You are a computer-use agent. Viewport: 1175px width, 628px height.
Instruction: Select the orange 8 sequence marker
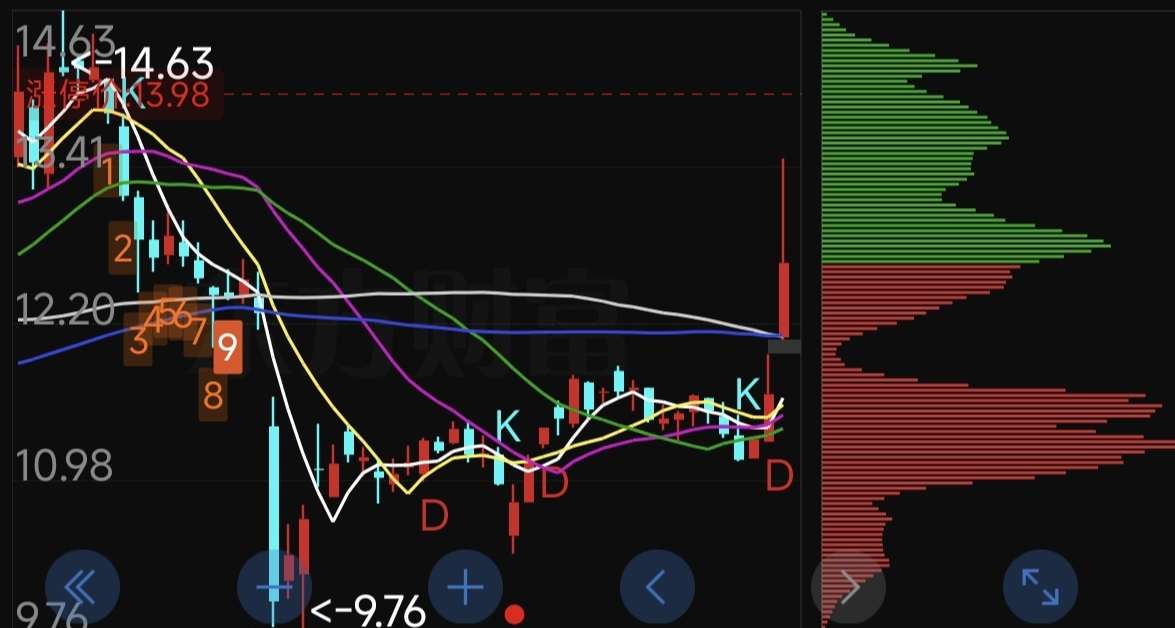click(x=214, y=396)
